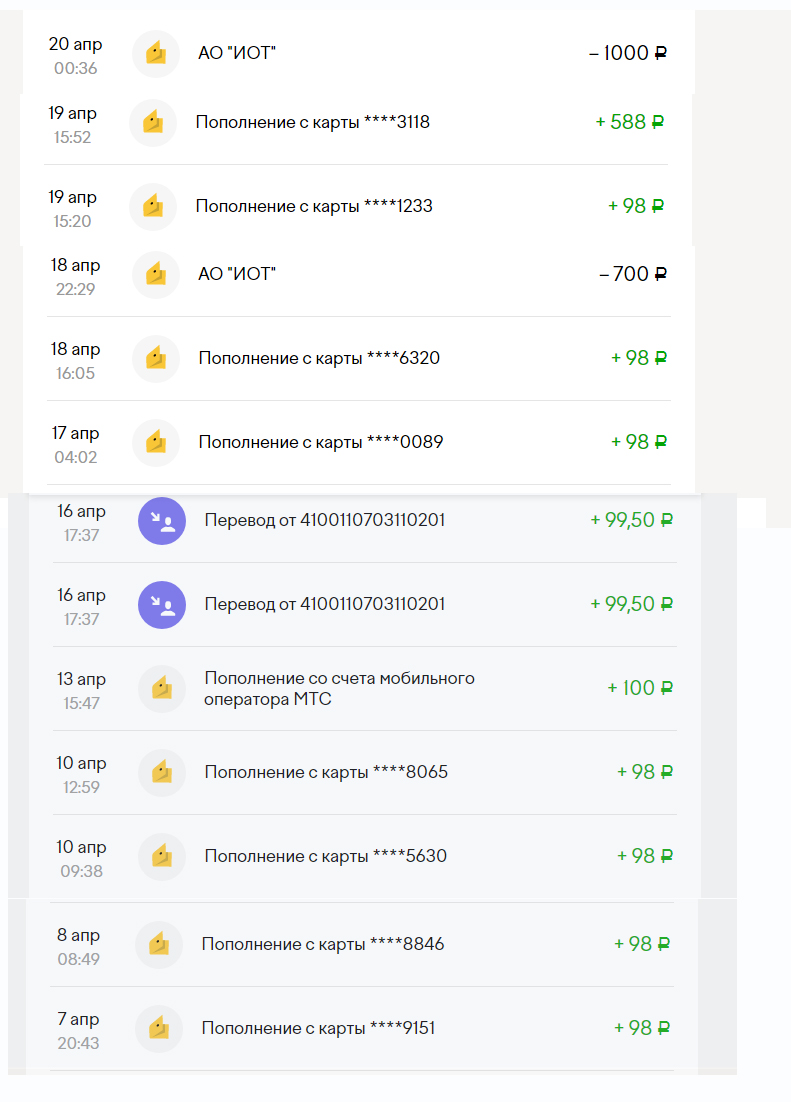The height and width of the screenshot is (1102, 791).
Task: Click the date 13 апр 15:47
Action: (81, 690)
